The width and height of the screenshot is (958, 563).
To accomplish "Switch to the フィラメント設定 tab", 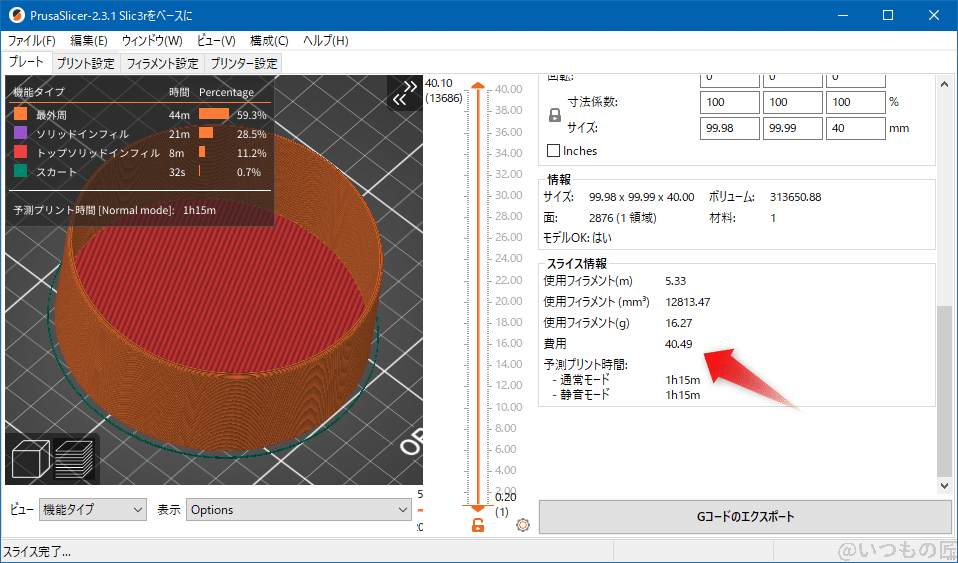I will 162,63.
